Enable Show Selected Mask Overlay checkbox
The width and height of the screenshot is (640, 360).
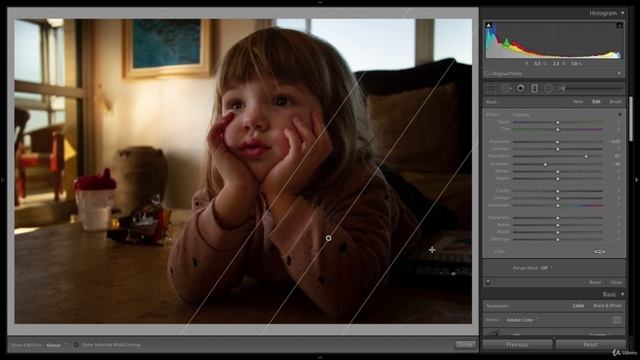click(x=76, y=345)
